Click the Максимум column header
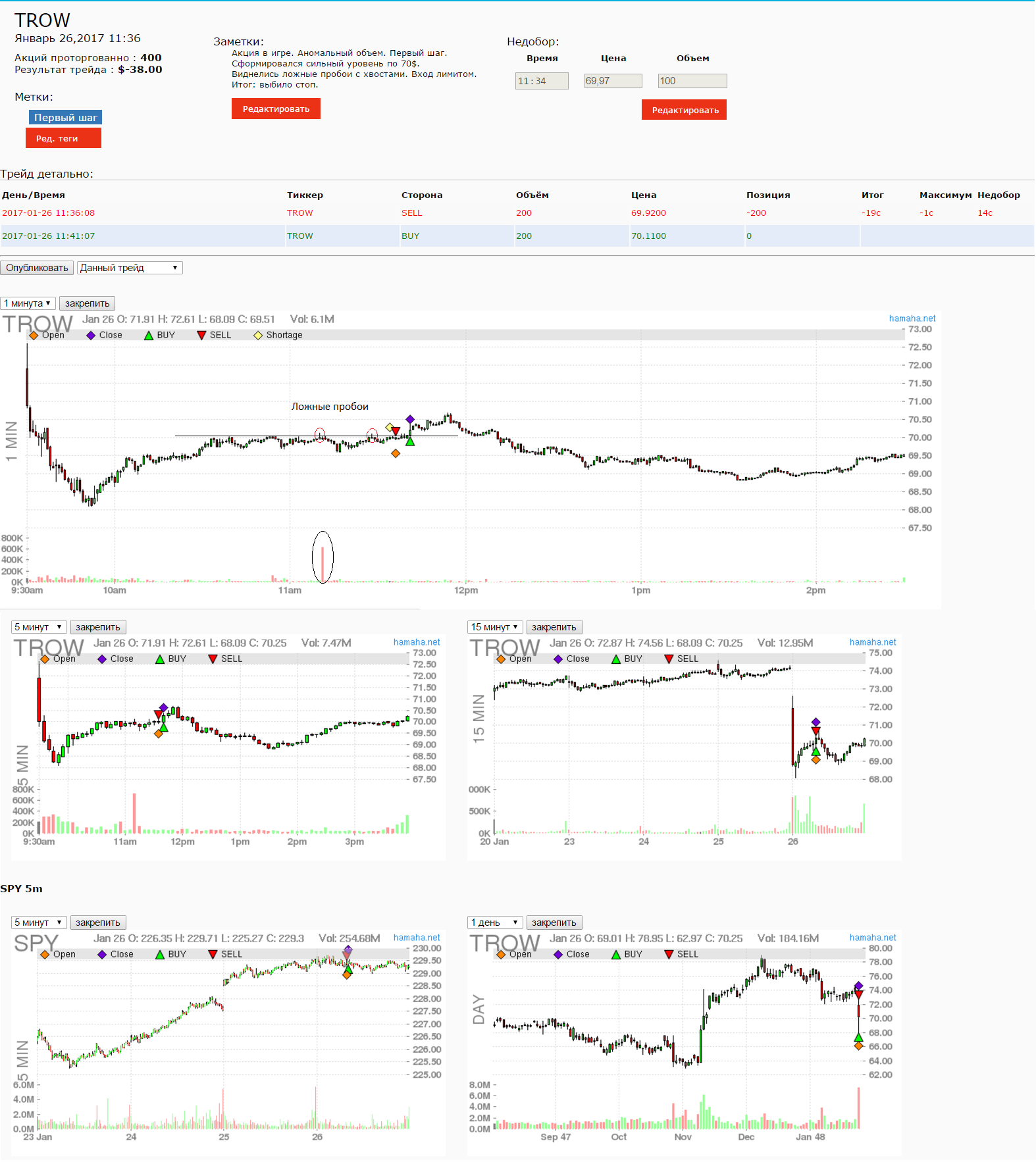 (x=945, y=195)
